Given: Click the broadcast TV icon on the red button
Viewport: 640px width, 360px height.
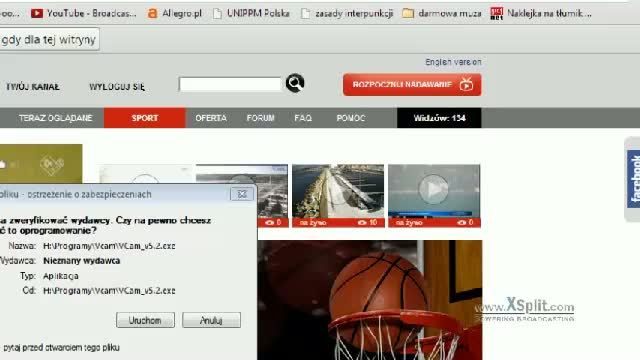Looking at the screenshot, I should click(466, 84).
